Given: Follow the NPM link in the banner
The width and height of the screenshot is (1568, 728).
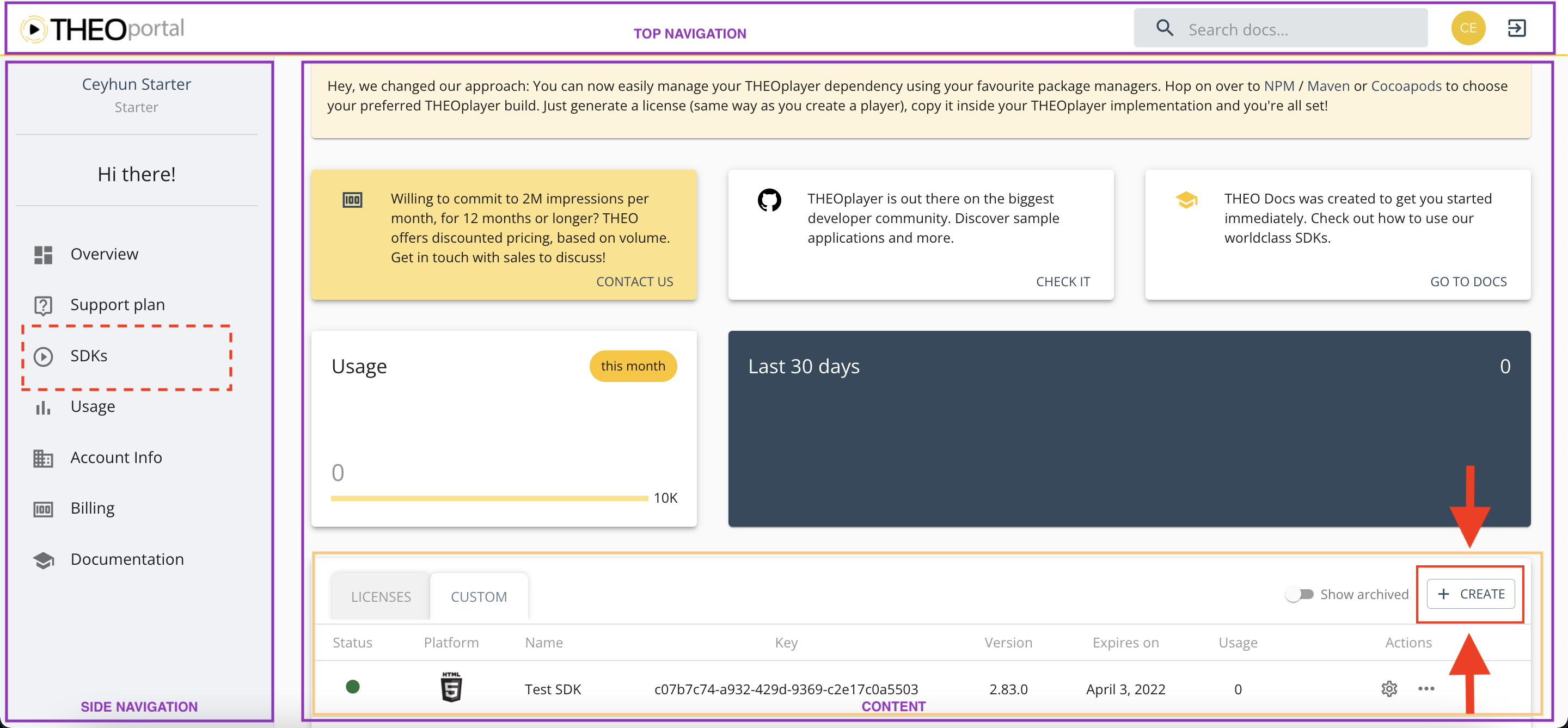Looking at the screenshot, I should [x=1279, y=86].
